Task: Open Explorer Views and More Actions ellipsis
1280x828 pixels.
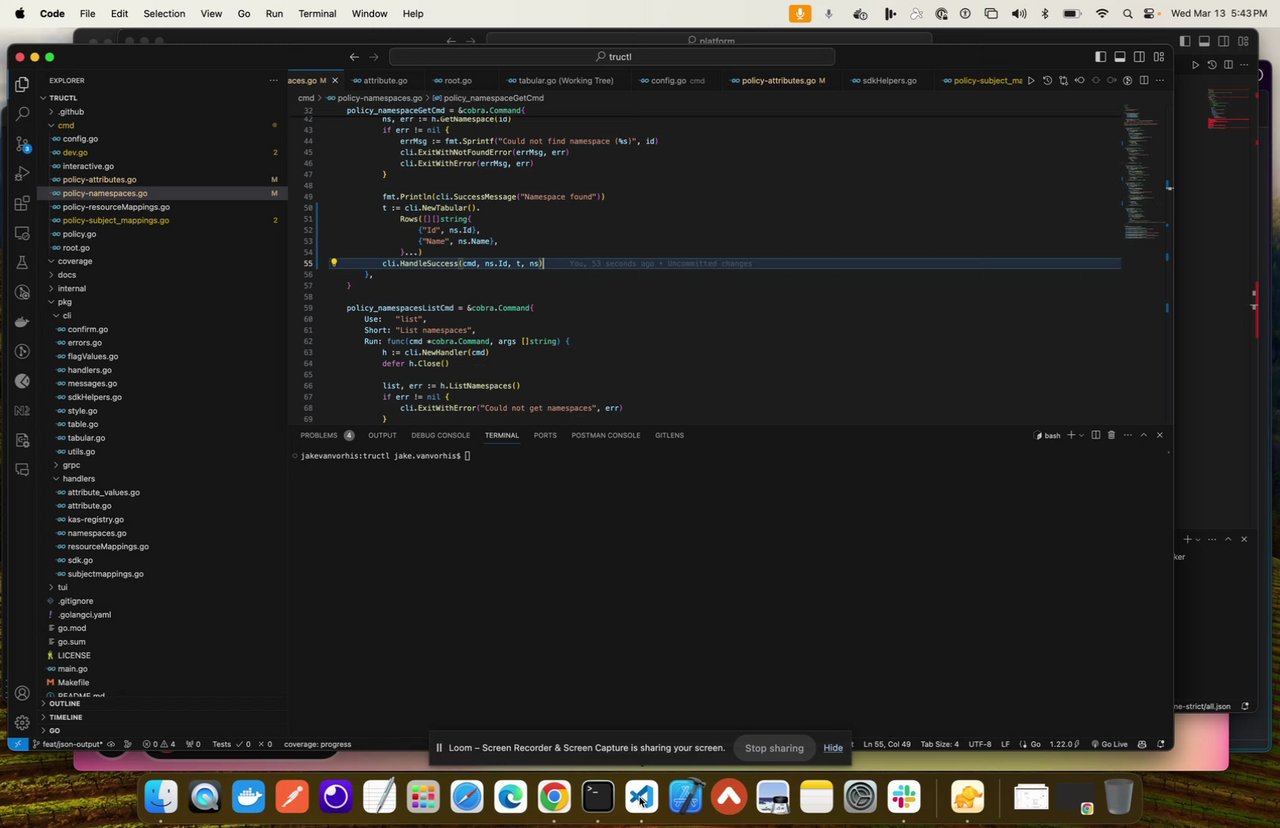Action: tap(273, 81)
